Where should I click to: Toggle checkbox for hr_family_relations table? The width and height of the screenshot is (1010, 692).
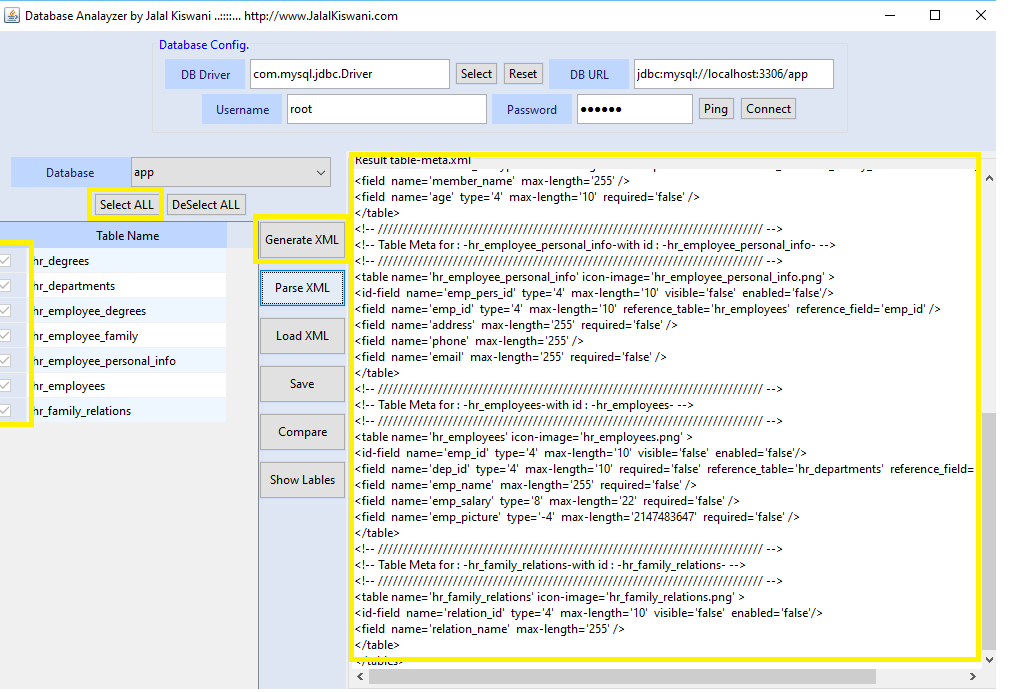[x=6, y=411]
